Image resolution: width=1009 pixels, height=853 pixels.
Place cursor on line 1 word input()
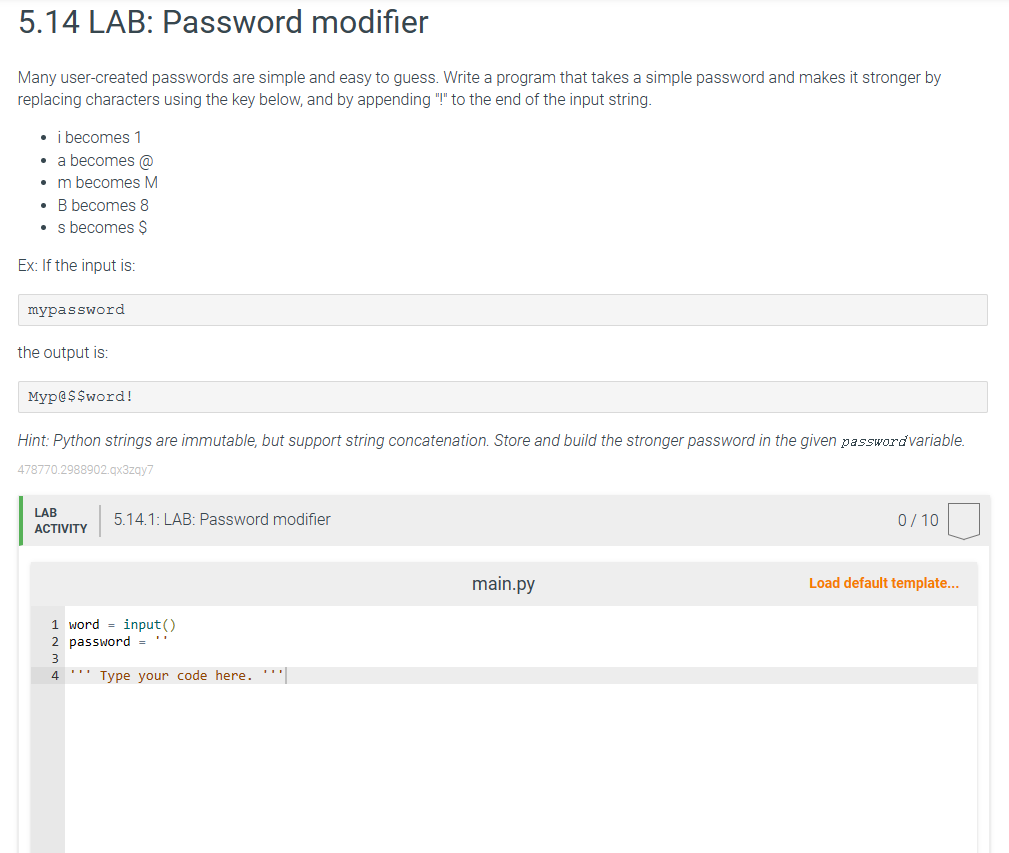pos(149,625)
